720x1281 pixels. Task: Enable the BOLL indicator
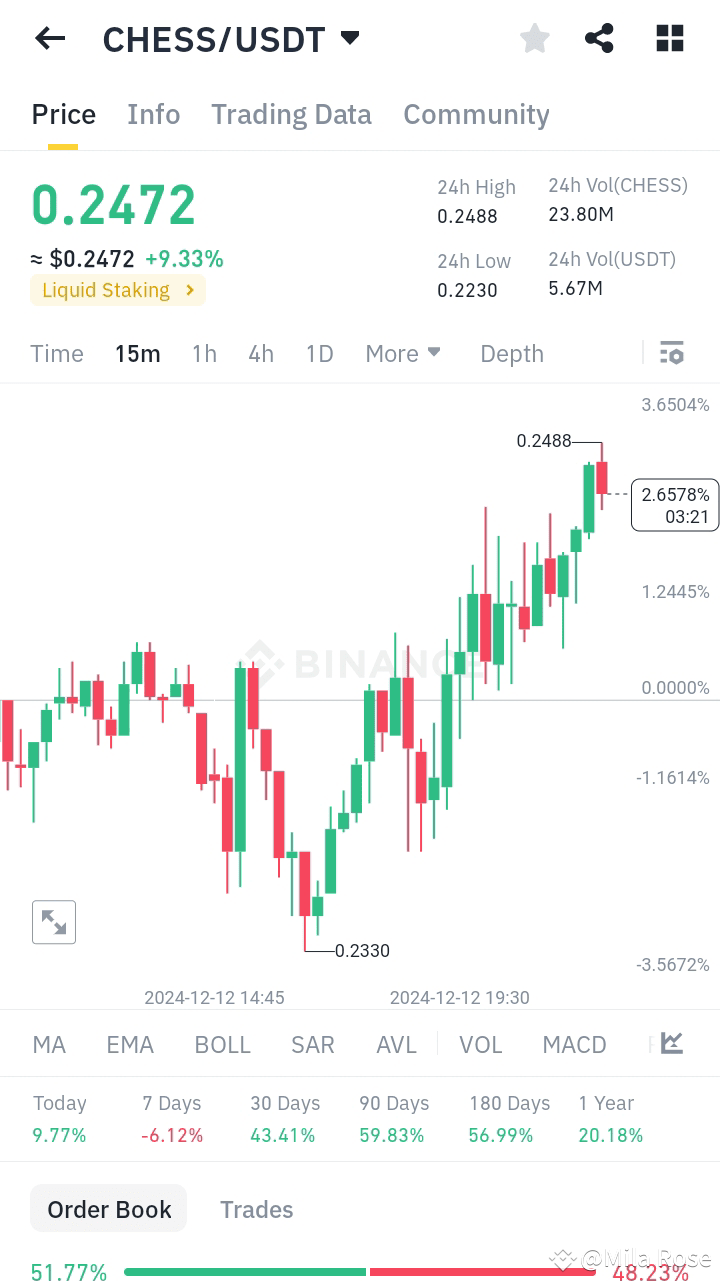coord(222,1044)
